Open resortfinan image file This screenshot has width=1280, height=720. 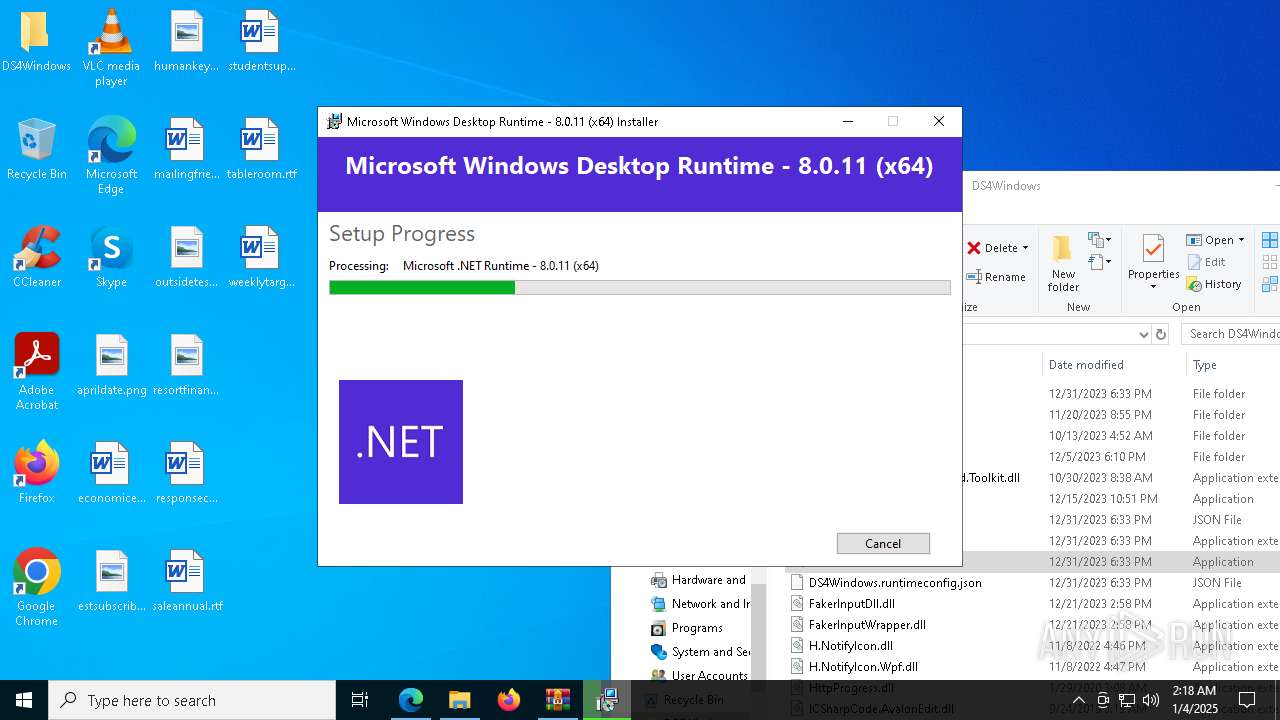point(186,366)
